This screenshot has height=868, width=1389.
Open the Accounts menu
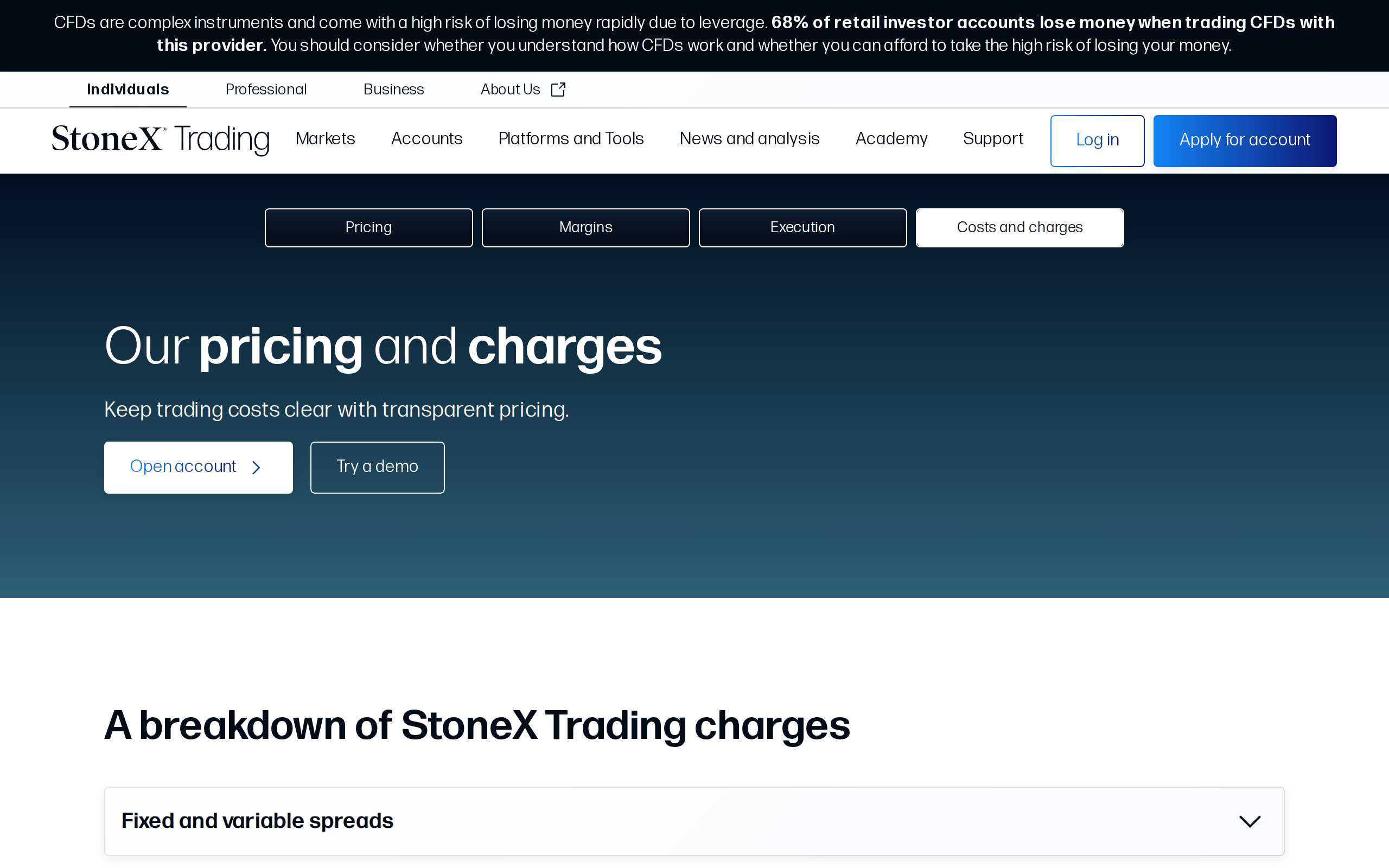426,139
